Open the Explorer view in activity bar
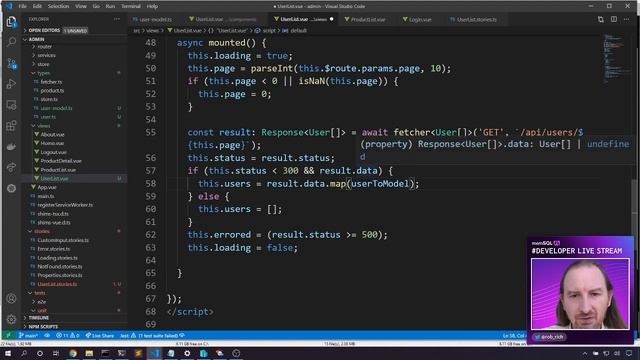Image resolution: width=640 pixels, height=360 pixels. pyautogui.click(x=11, y=21)
